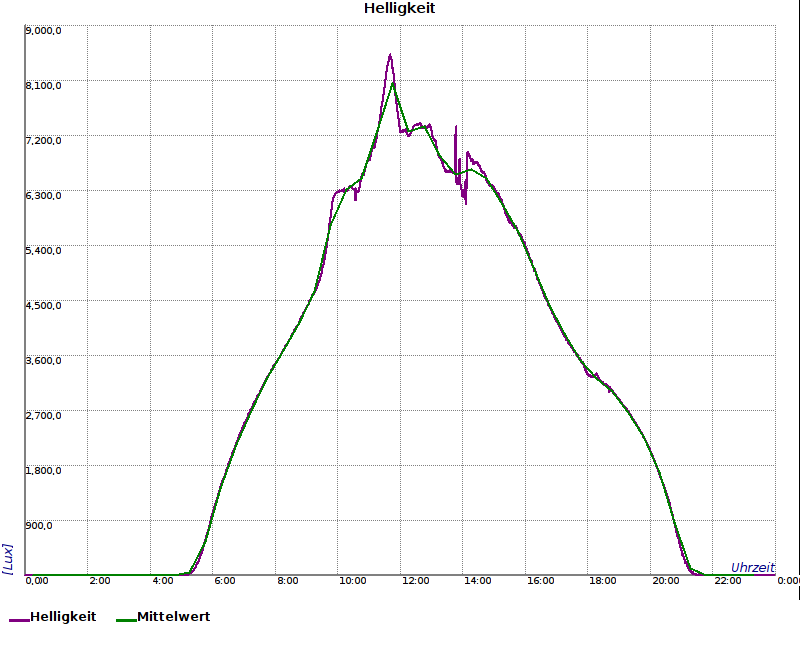Viewport: 800px width, 650px height.
Task: Click the green Mittelwert legend swatch
Action: [x=127, y=620]
